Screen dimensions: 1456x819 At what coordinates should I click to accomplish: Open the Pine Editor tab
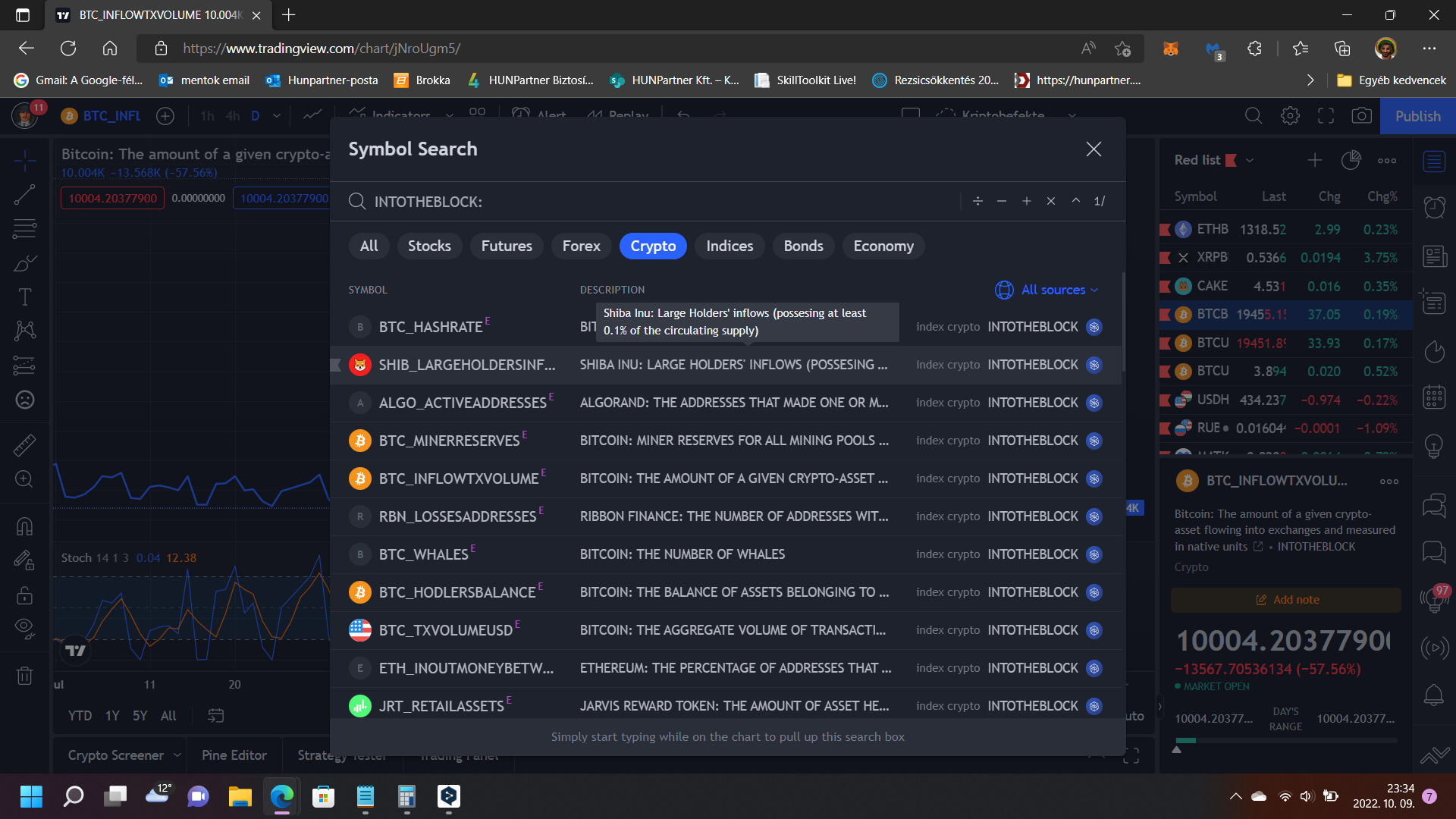[x=234, y=755]
